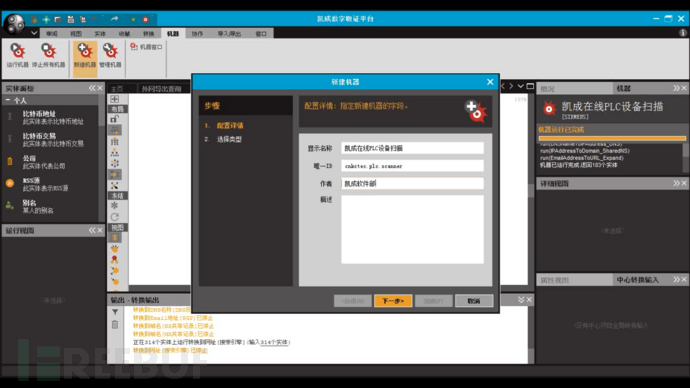Click the 比特币交易 entity in palette

pyautogui.click(x=51, y=139)
